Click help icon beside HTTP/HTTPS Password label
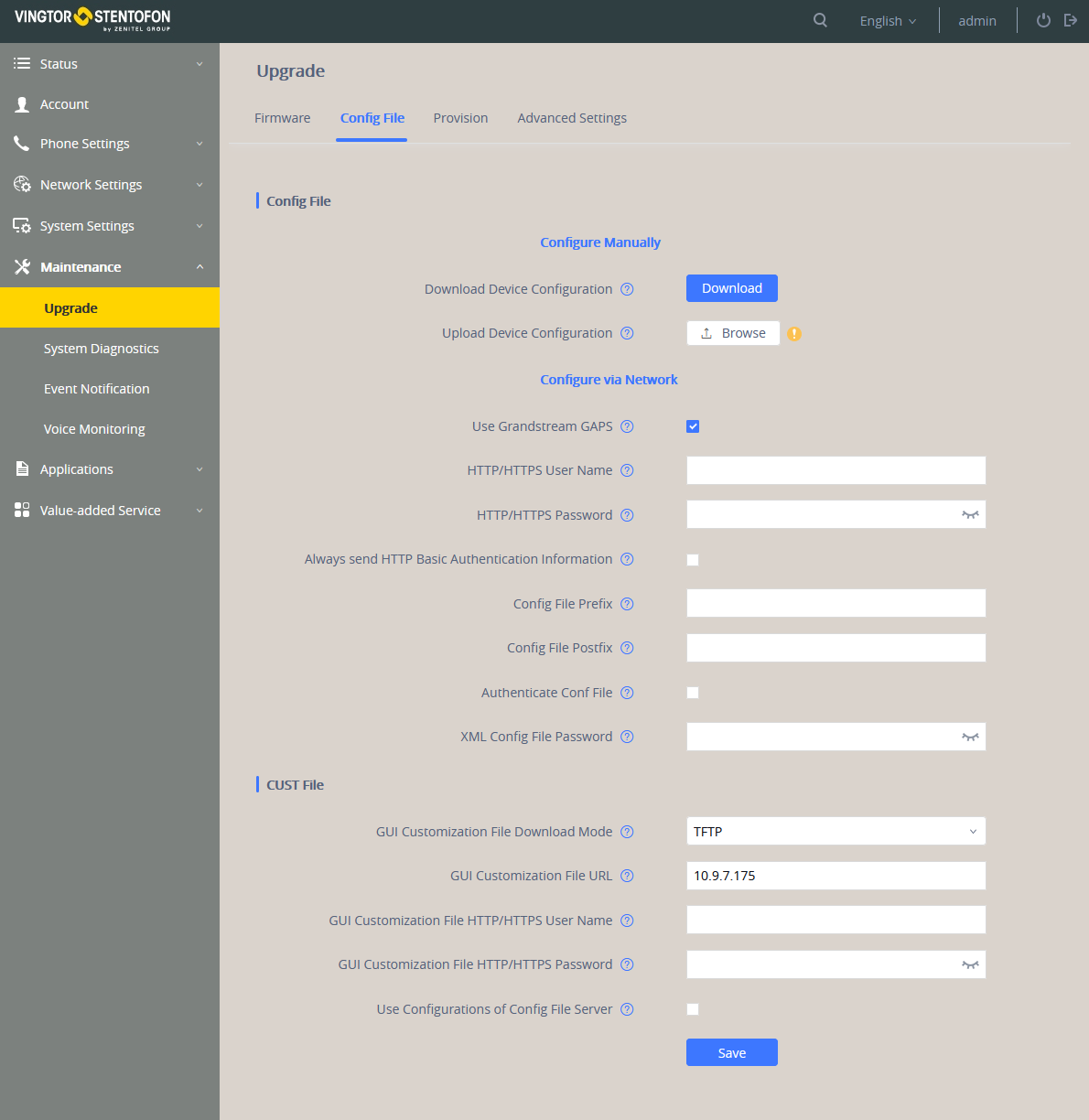 pyautogui.click(x=627, y=515)
